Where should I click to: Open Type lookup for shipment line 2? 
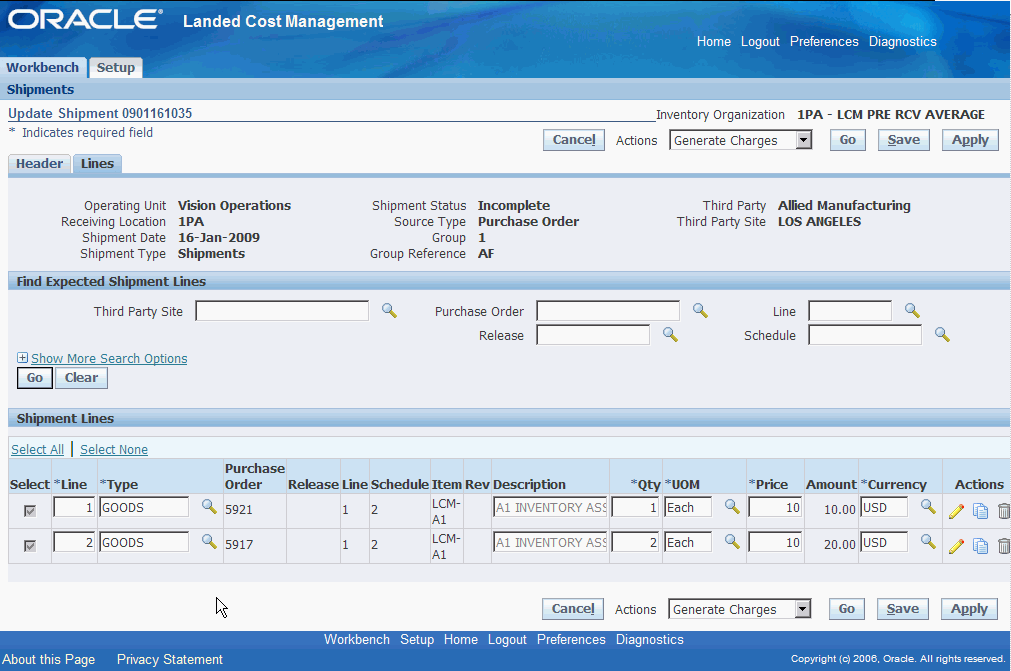209,541
